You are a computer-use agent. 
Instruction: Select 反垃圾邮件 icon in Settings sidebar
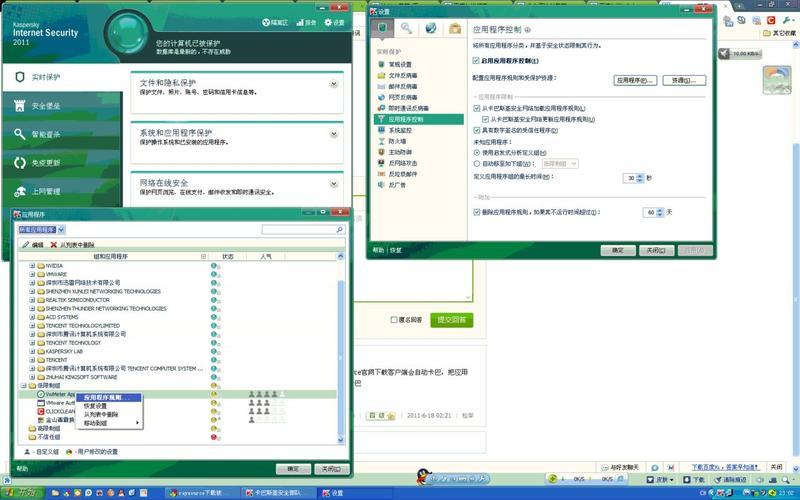point(381,174)
